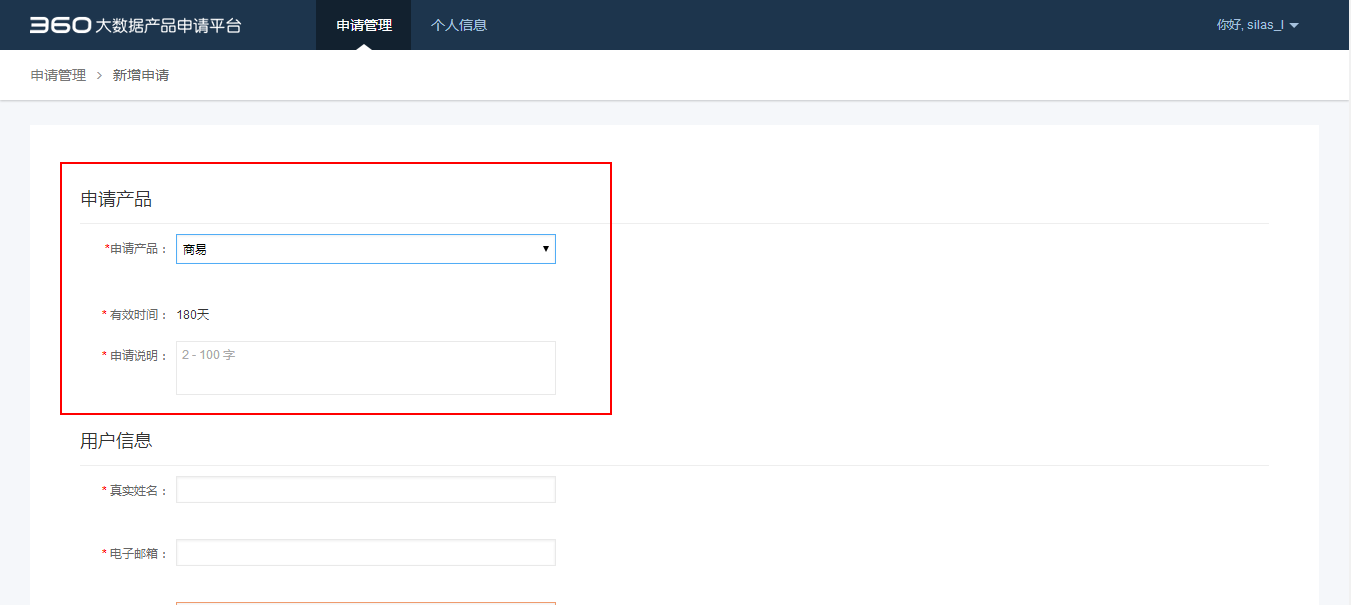The width and height of the screenshot is (1351, 605).
Task: Click the 真实姓名 field label
Action: point(138,491)
